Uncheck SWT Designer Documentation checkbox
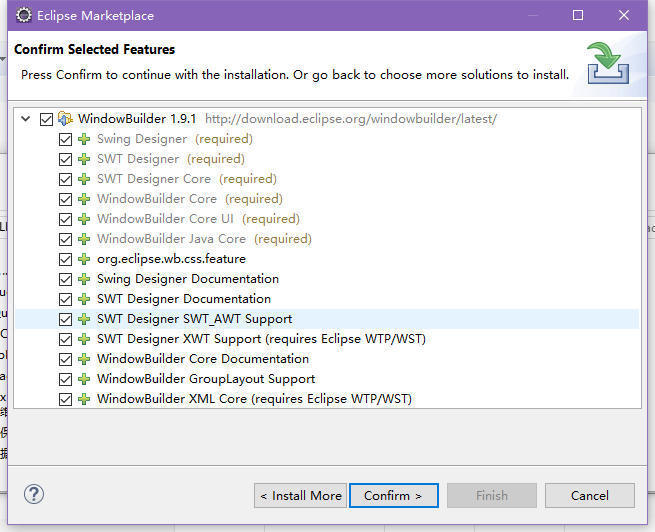The width and height of the screenshot is (655, 532). [x=65, y=299]
